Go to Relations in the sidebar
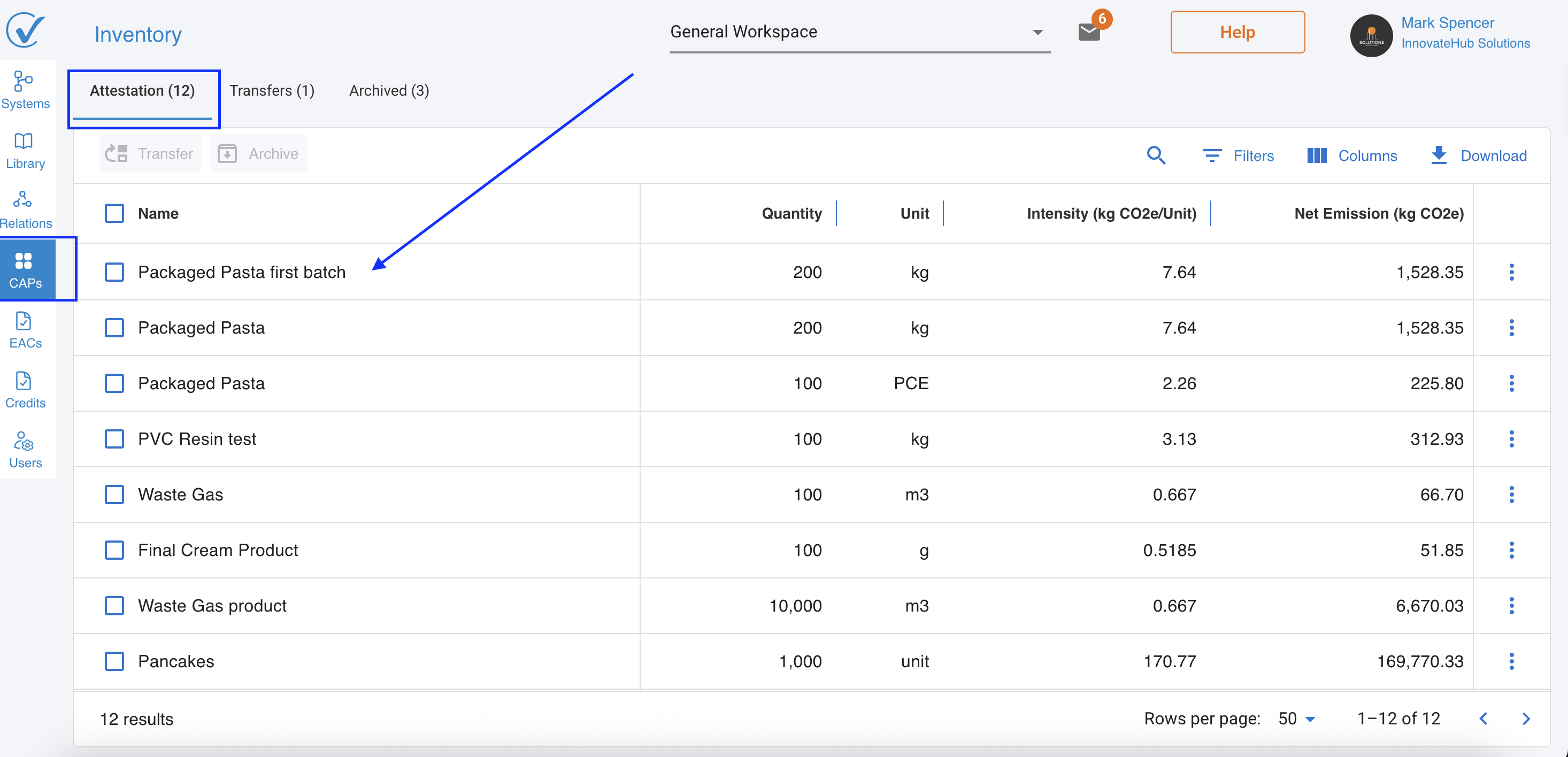 [x=25, y=210]
